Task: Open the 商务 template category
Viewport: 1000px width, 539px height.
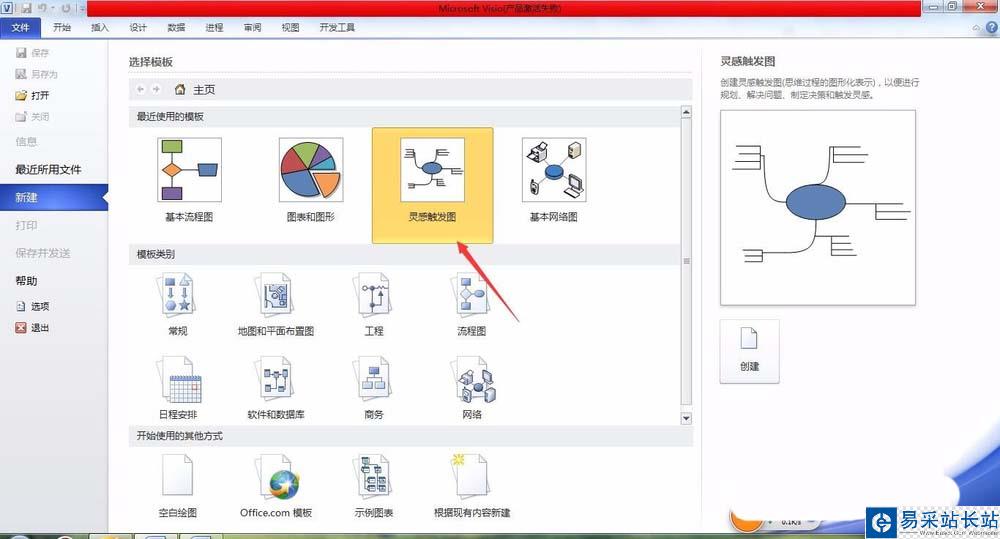Action: point(374,380)
